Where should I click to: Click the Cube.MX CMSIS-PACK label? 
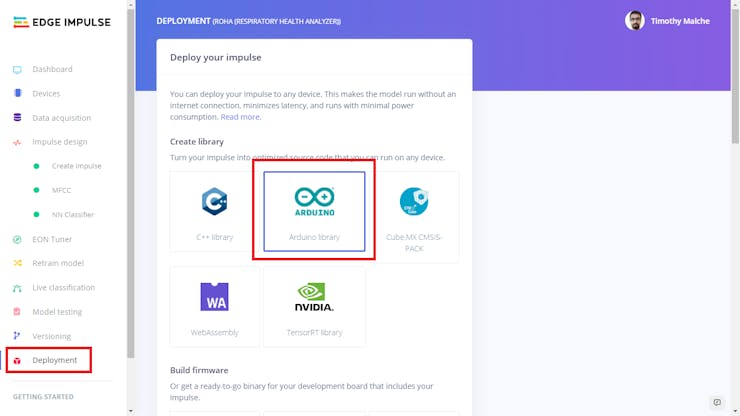point(414,243)
